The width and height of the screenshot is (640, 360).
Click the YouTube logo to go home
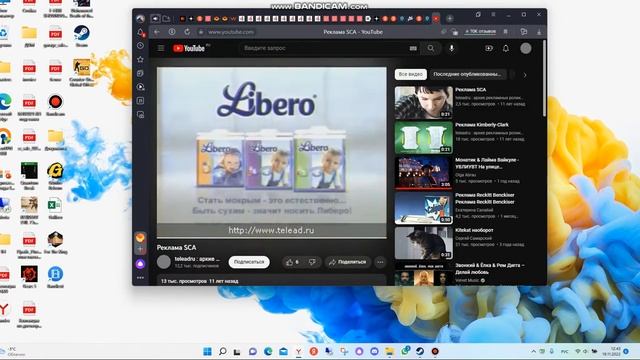coord(189,48)
